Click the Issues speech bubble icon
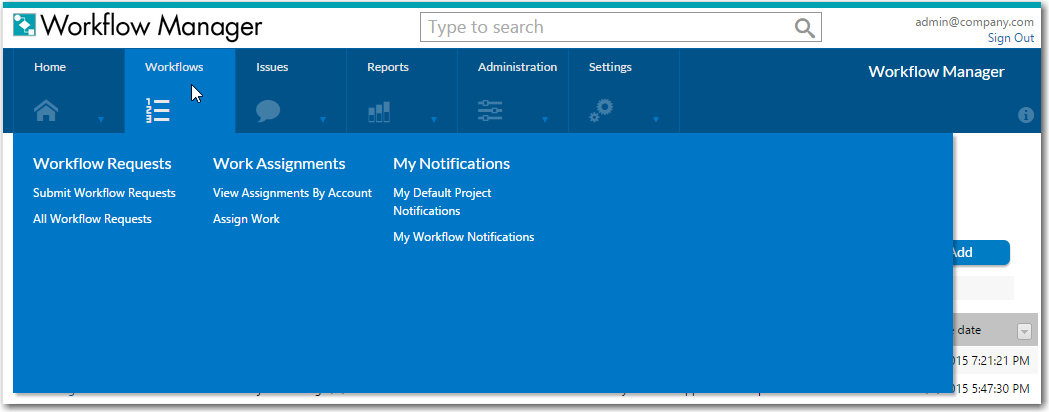 point(268,111)
